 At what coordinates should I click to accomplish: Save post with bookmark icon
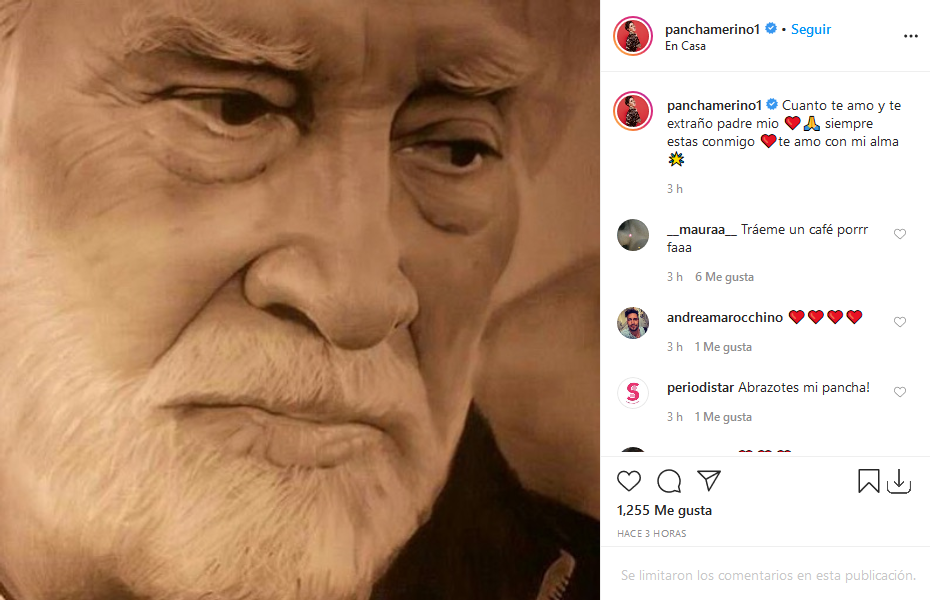pos(869,481)
